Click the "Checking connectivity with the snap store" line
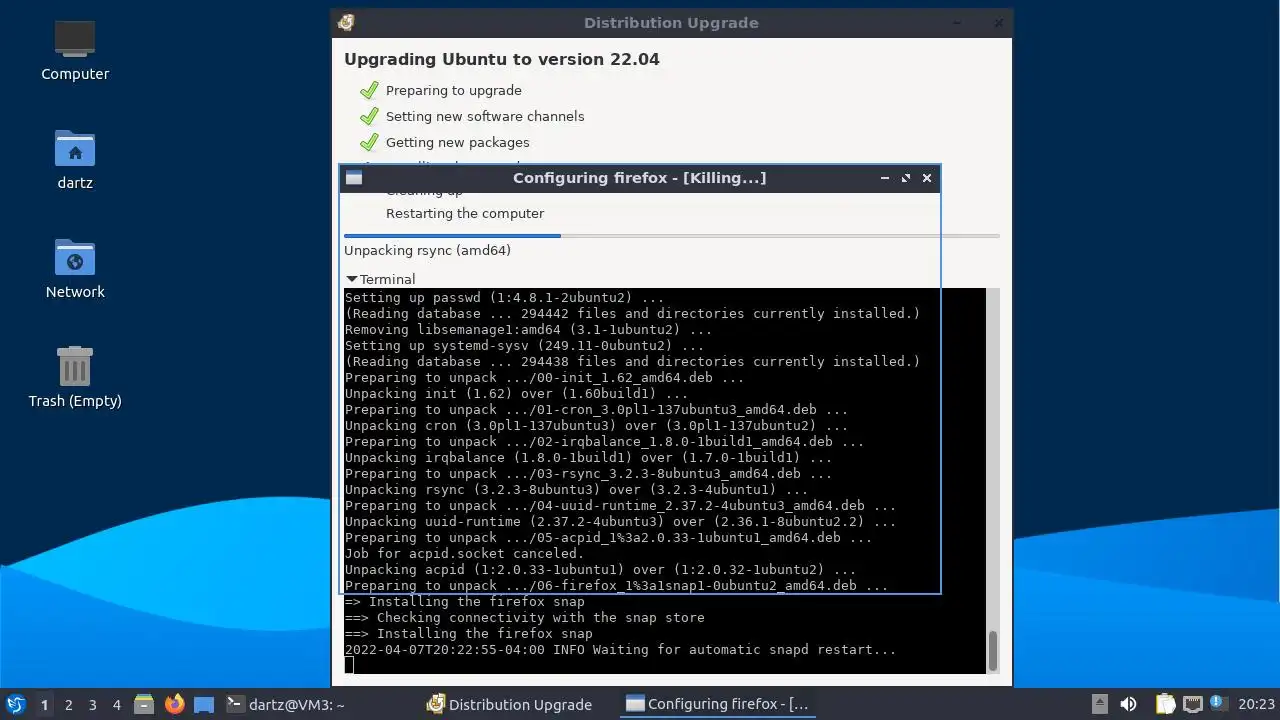Image resolution: width=1280 pixels, height=720 pixels. click(x=524, y=617)
